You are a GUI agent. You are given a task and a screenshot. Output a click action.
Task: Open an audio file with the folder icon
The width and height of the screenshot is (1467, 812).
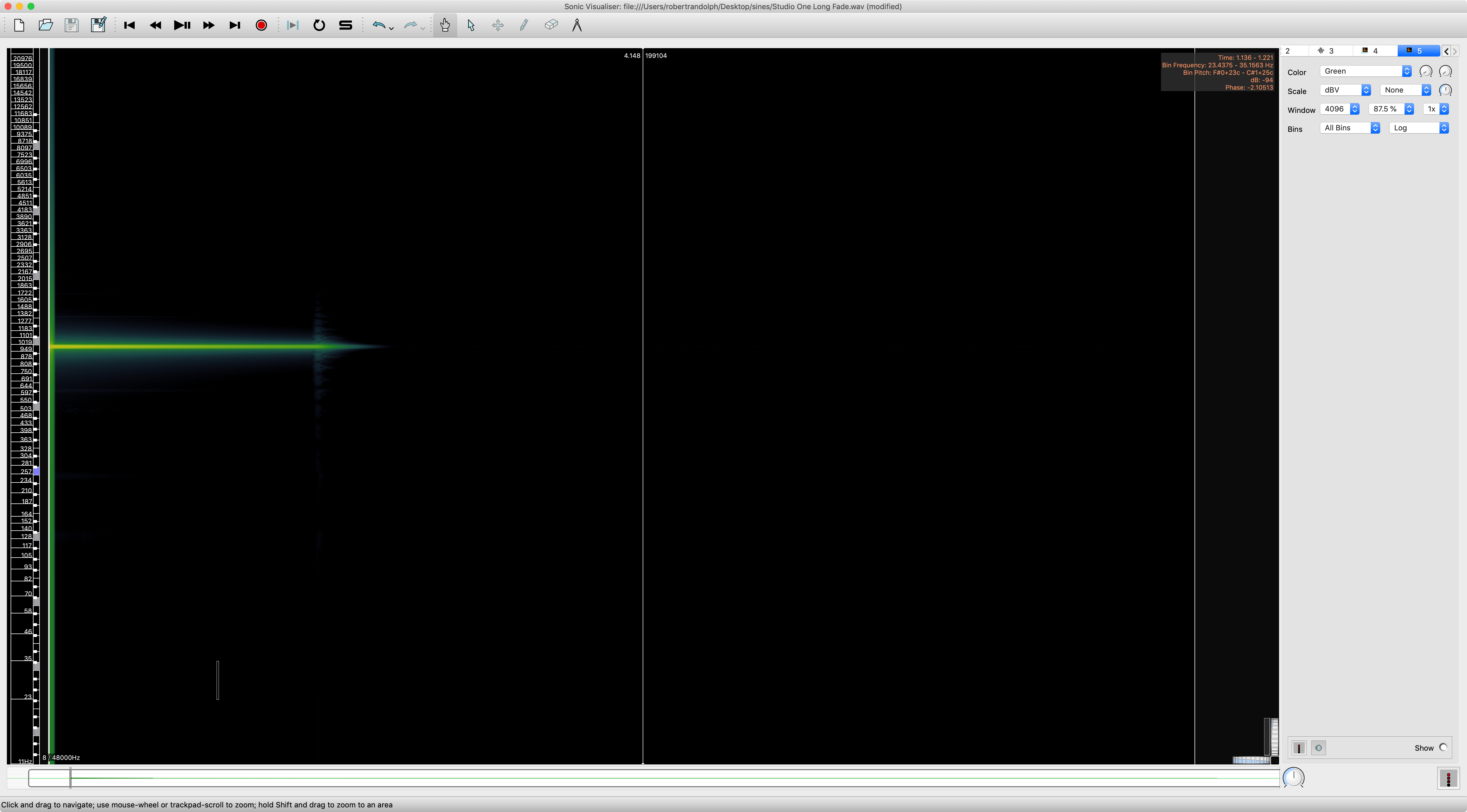pos(46,26)
